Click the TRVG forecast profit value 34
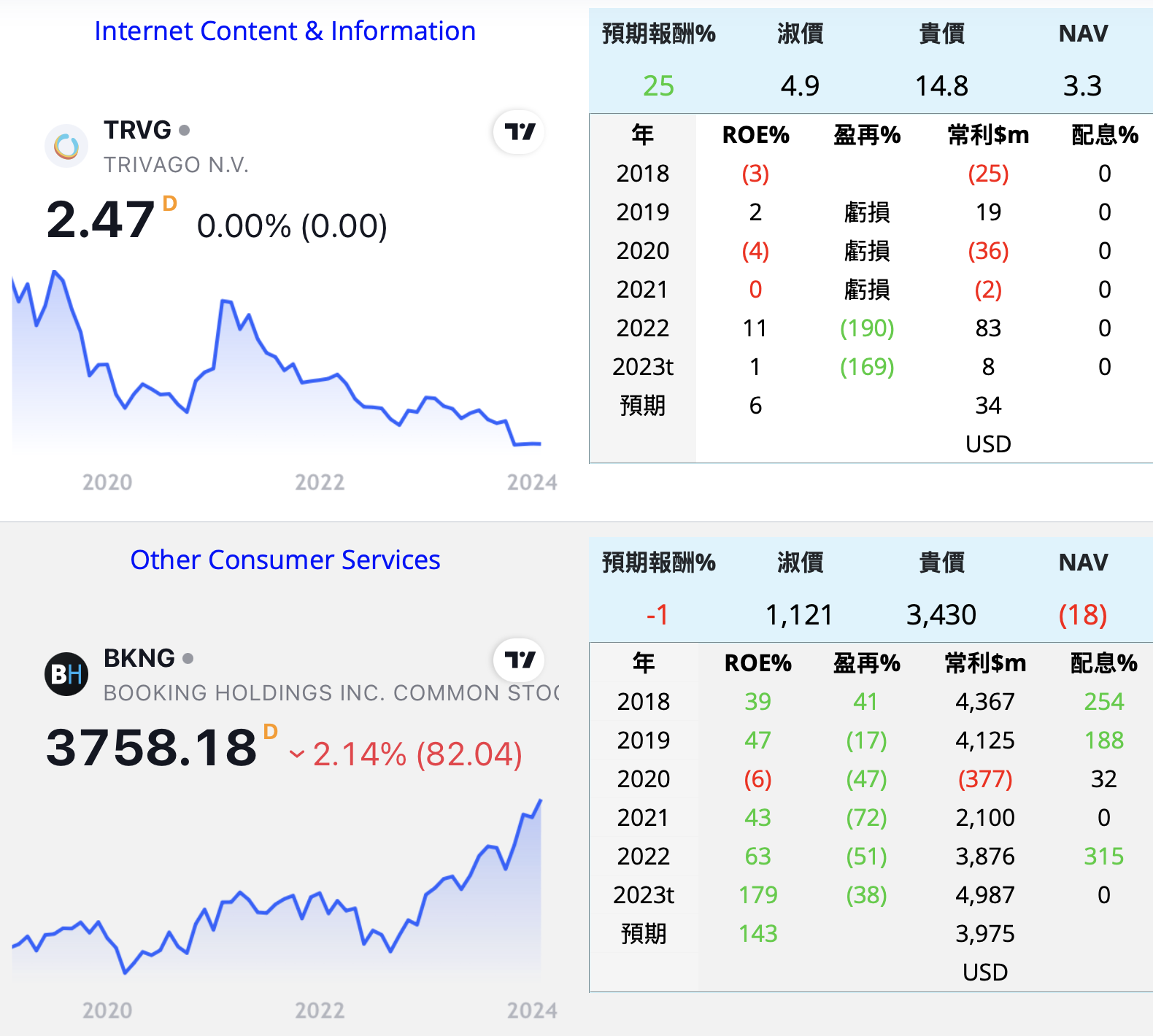The width and height of the screenshot is (1153, 1036). pos(989,406)
